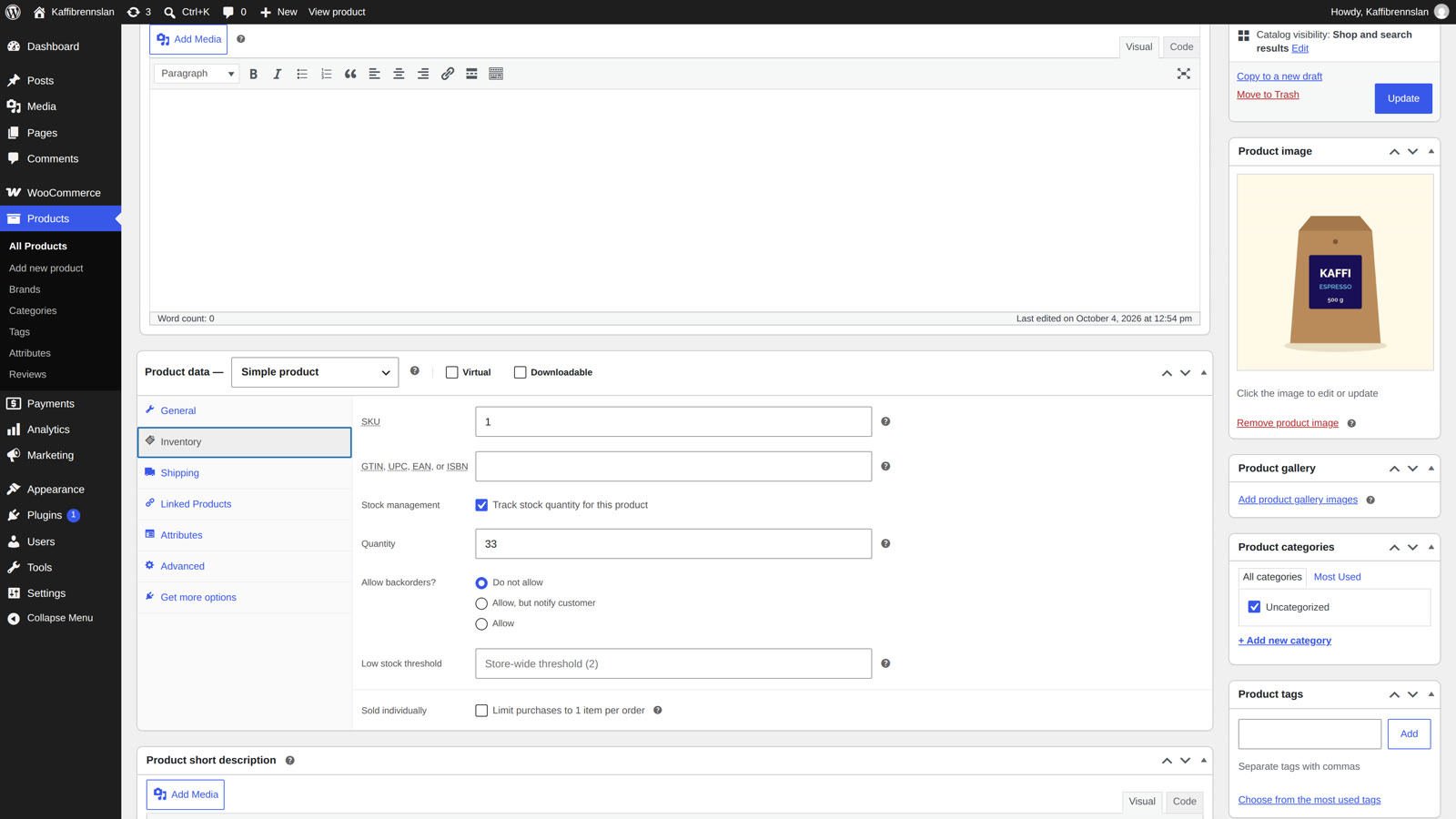Screen dimensions: 1456x819
Task: Uncheck the Uncategorized category
Action: [1254, 607]
